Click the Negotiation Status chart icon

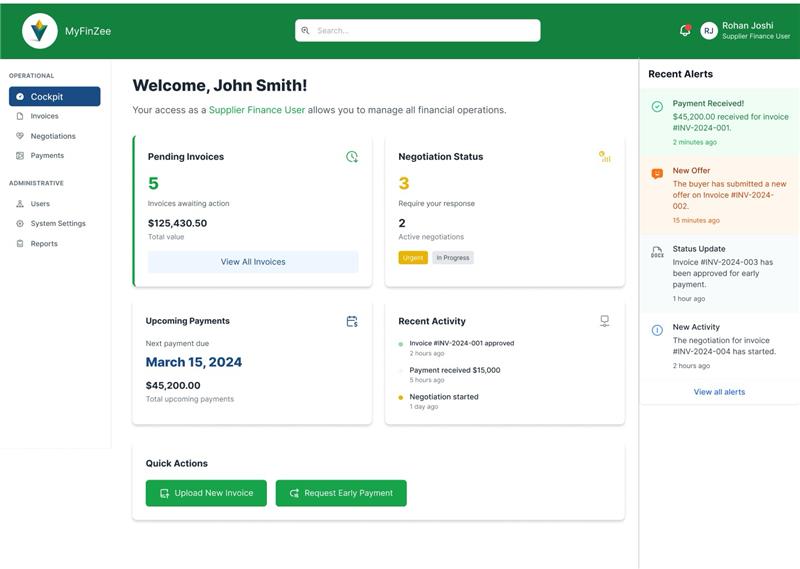tap(604, 156)
